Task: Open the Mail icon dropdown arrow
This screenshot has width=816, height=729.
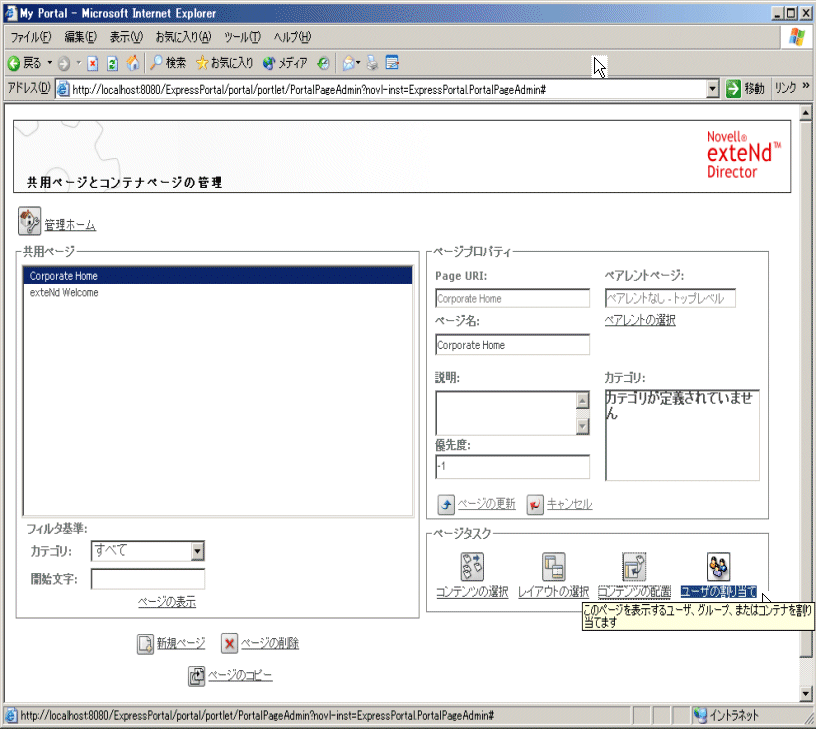Action: click(x=358, y=63)
